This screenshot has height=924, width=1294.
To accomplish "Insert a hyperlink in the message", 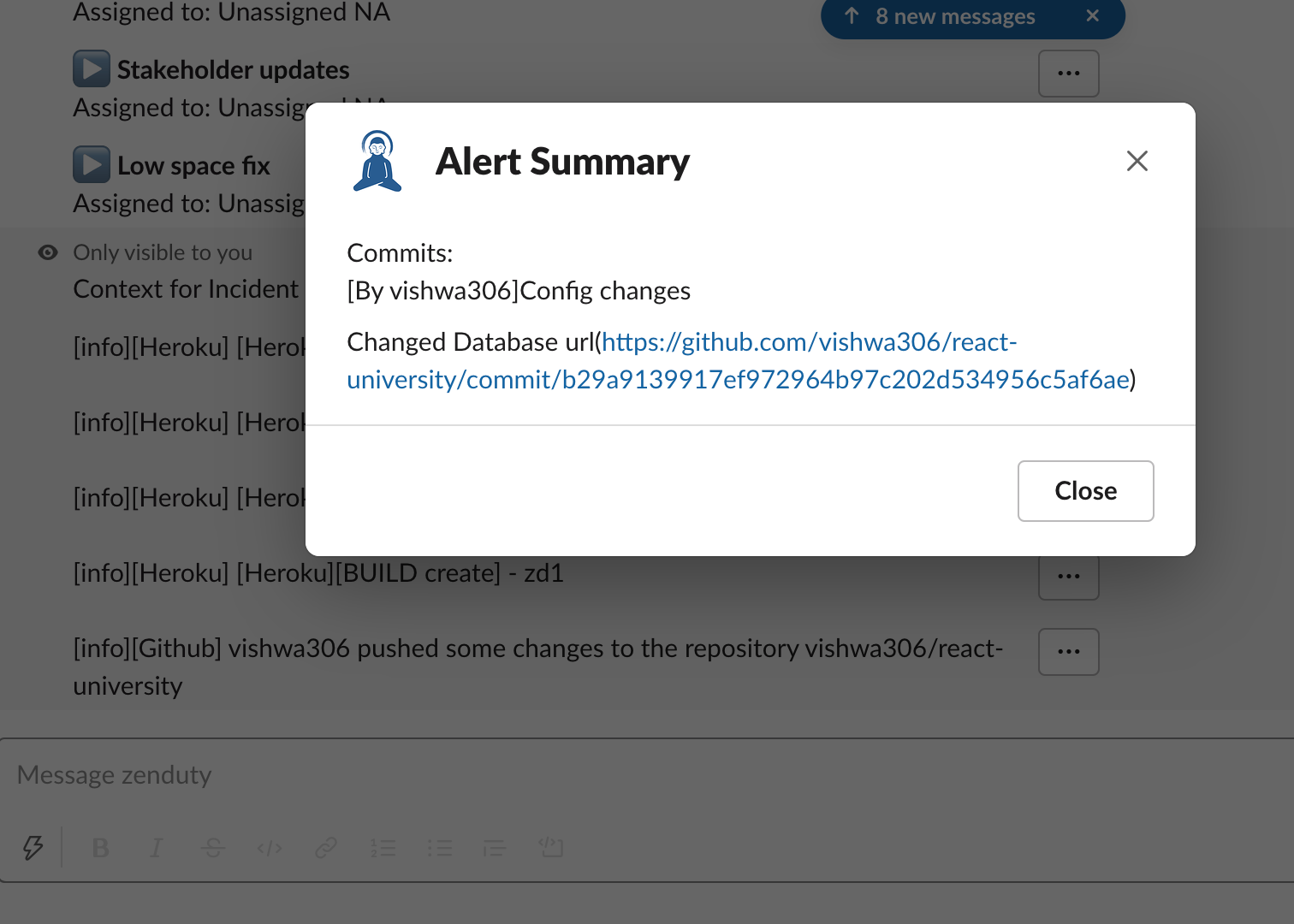I will pyautogui.click(x=326, y=848).
